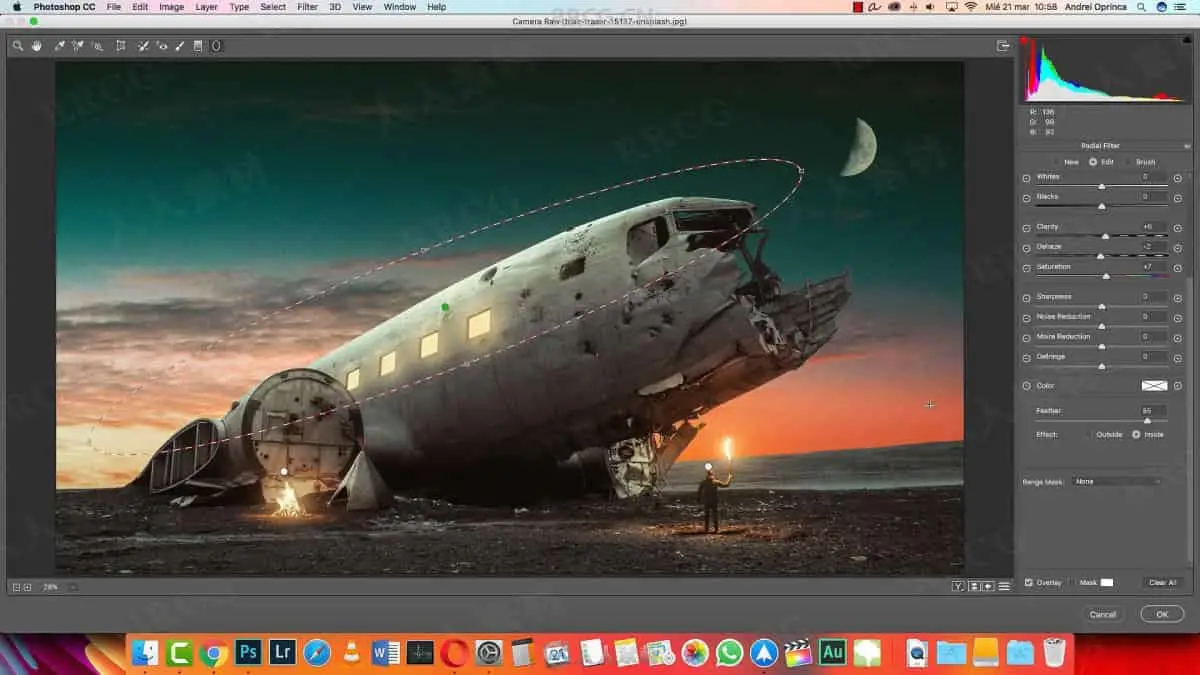Click the plus icon right of Saturation
1200x675 pixels.
click(1178, 267)
